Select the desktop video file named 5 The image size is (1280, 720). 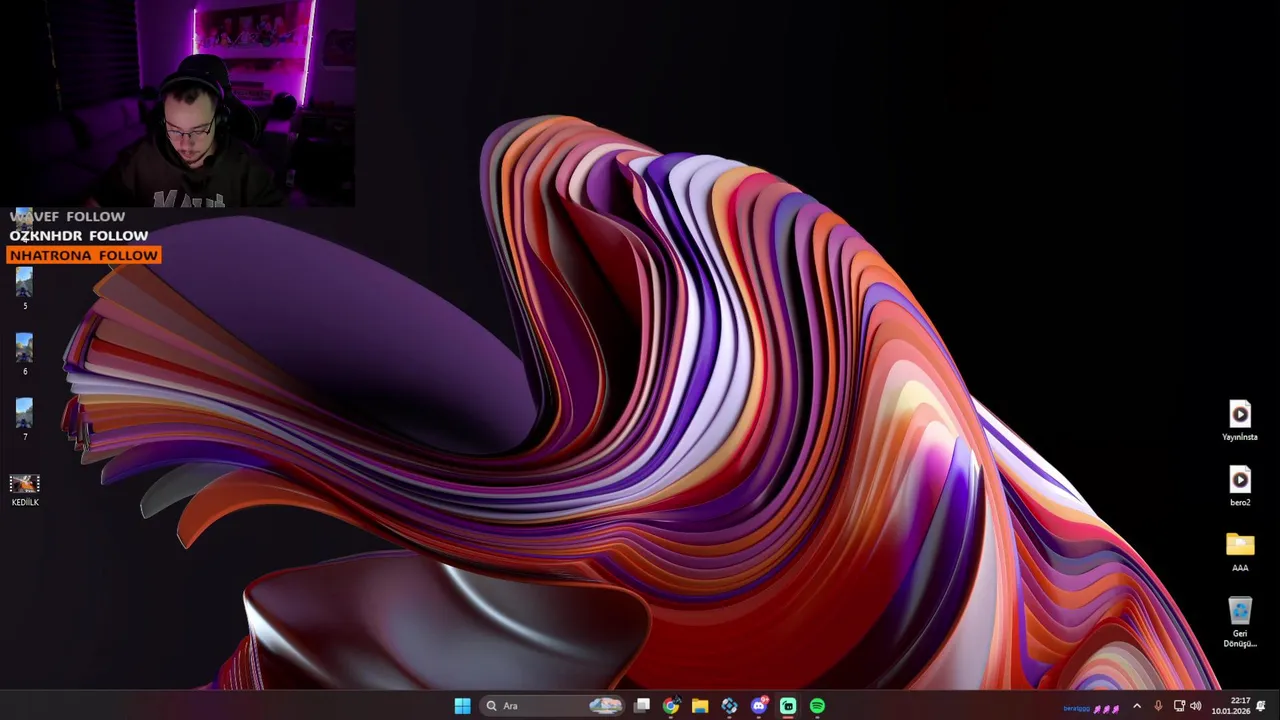24,289
